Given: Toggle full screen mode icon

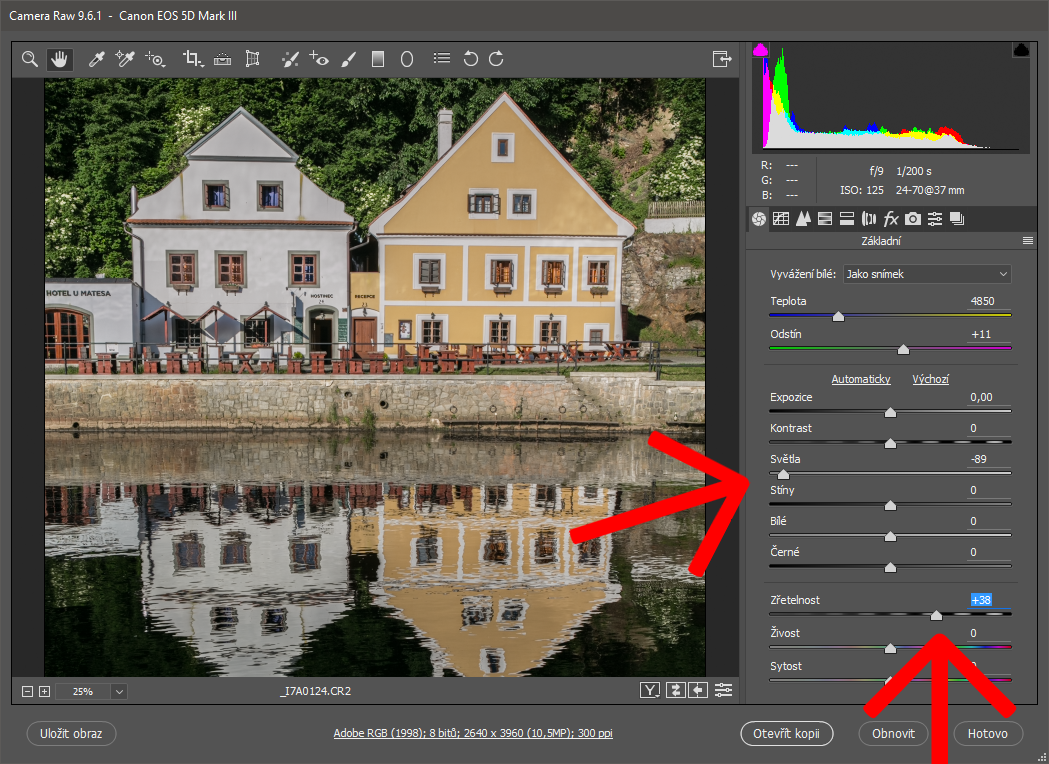Looking at the screenshot, I should pyautogui.click(x=721, y=59).
